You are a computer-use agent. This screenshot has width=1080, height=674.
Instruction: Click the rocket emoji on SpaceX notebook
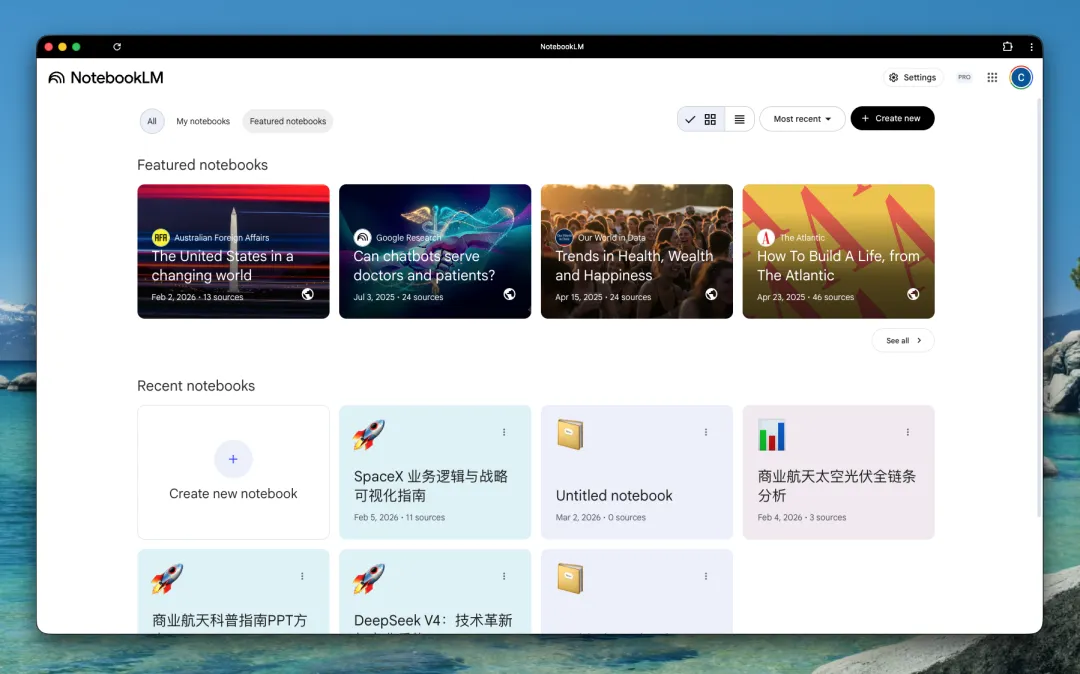click(x=369, y=435)
